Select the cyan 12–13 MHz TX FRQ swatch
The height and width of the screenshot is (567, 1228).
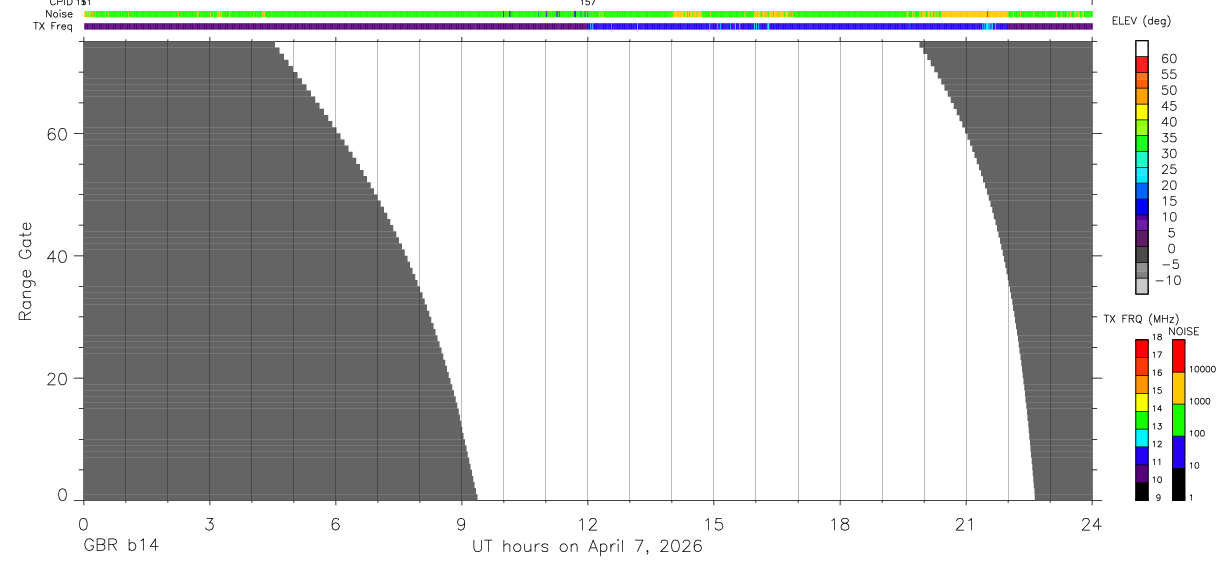click(x=1141, y=438)
